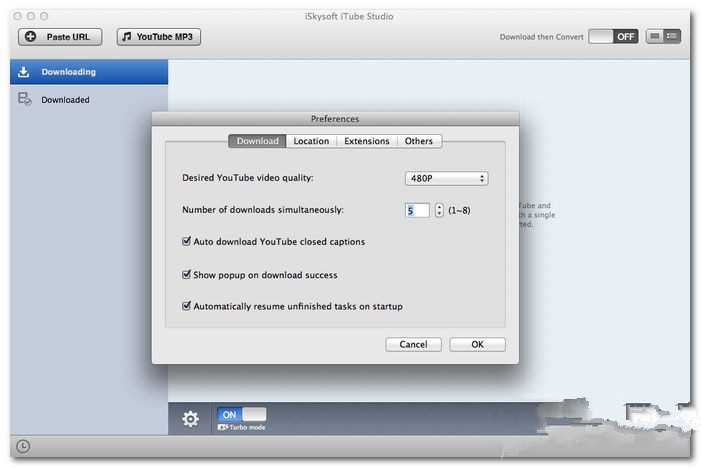Screen dimensions: 701x468
Task: Open settings via the gear icon
Action: coord(190,419)
